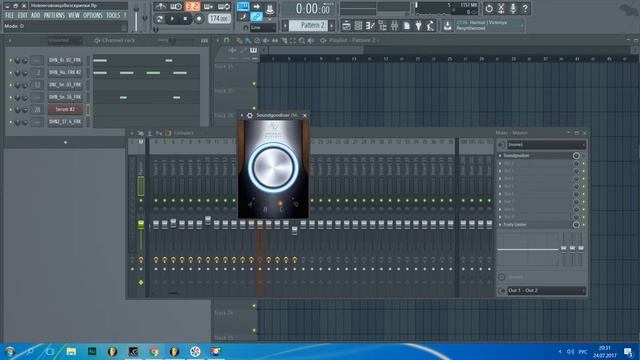The height and width of the screenshot is (360, 640).
Task: Toggle the metronome icon
Action: (160, 7)
